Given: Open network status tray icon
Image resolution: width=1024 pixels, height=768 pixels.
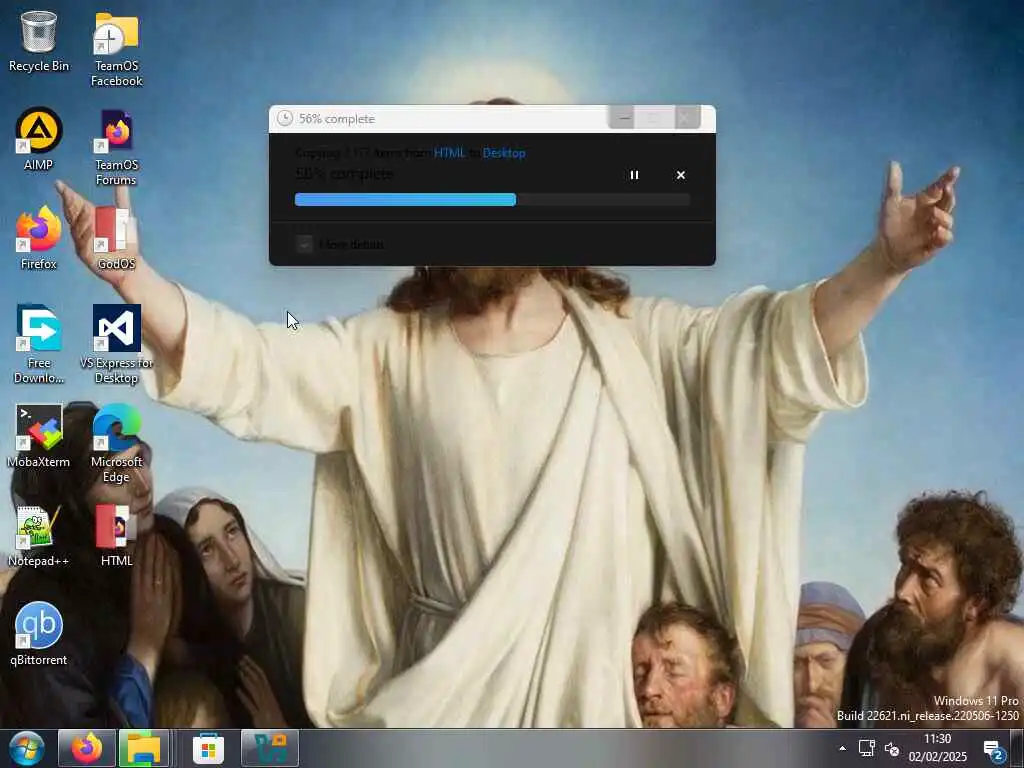Looking at the screenshot, I should pos(867,748).
